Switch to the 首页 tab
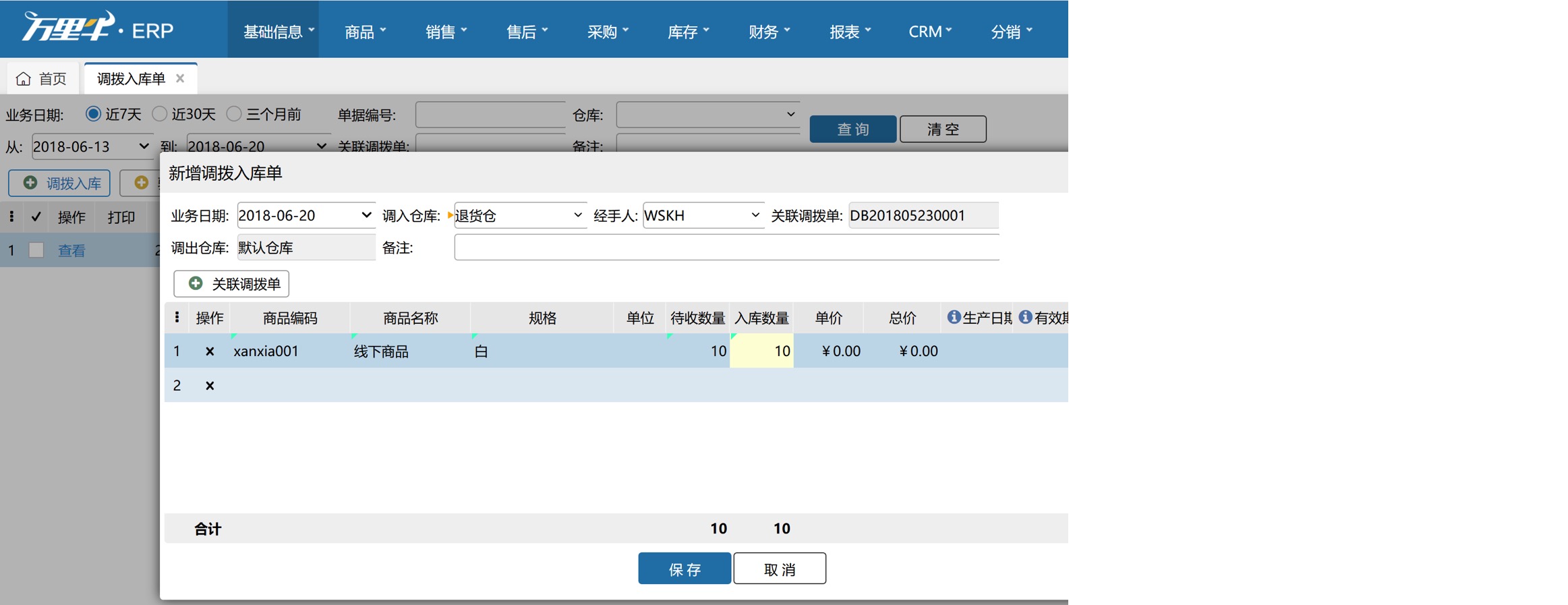 [42, 79]
